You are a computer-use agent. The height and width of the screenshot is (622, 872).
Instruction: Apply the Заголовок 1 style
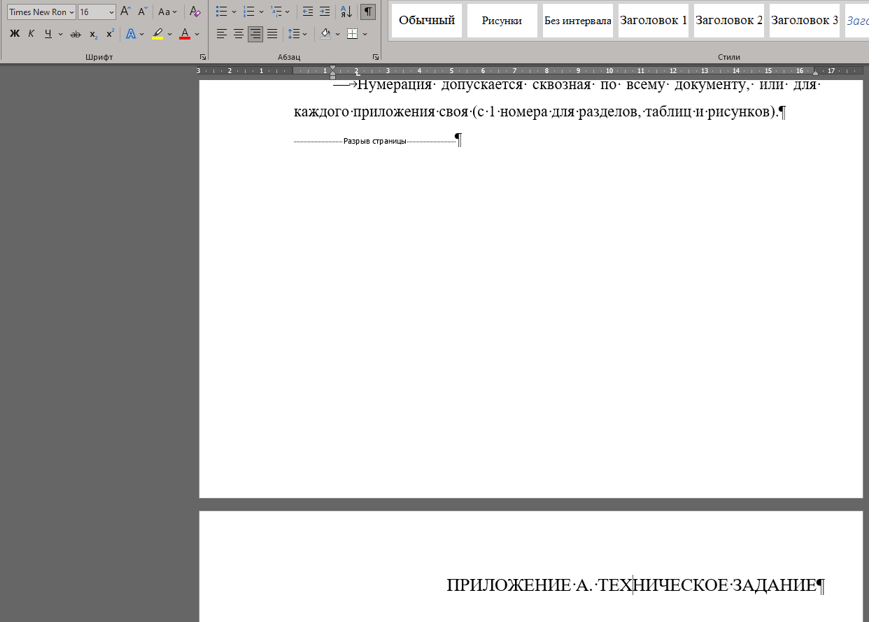(653, 20)
